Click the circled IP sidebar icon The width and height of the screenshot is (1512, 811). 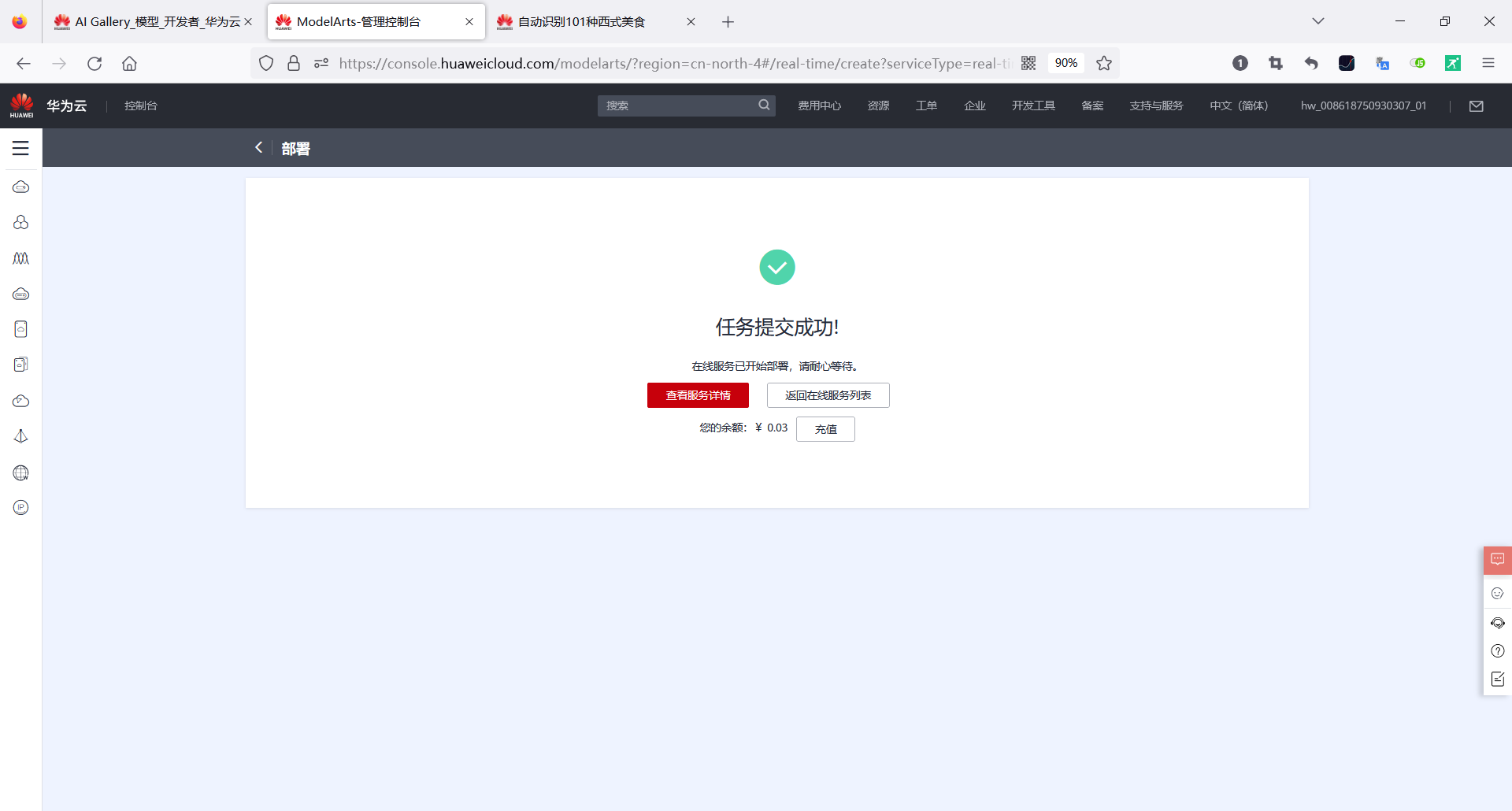(21, 508)
